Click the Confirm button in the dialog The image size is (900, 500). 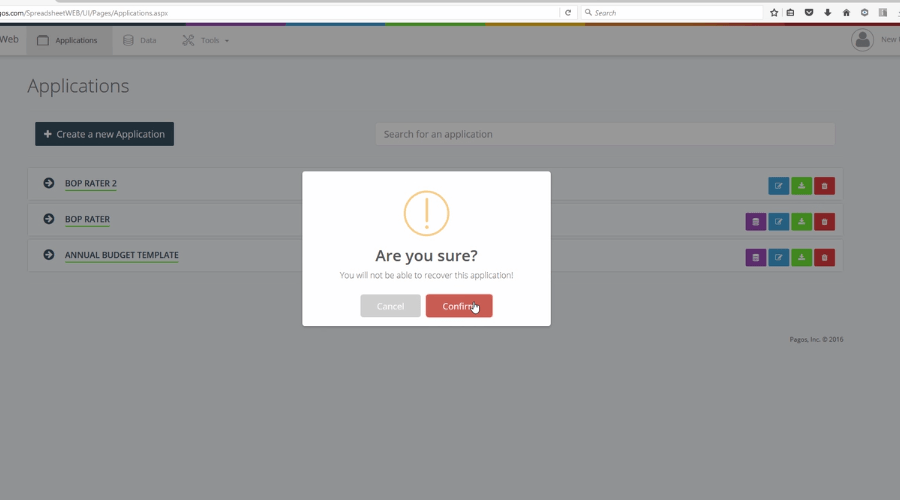tap(459, 306)
